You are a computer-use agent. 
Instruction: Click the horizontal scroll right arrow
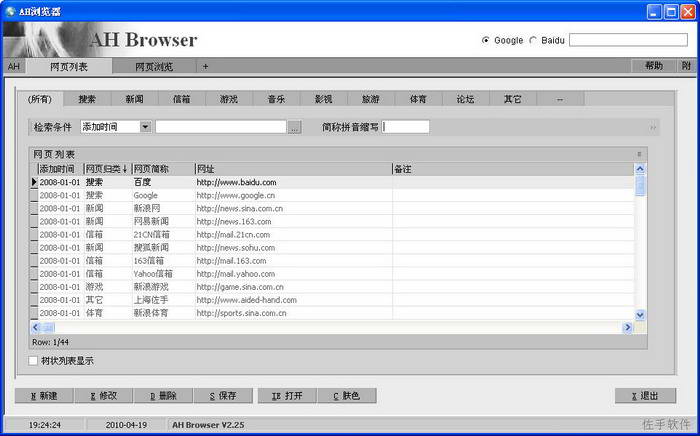[628, 328]
